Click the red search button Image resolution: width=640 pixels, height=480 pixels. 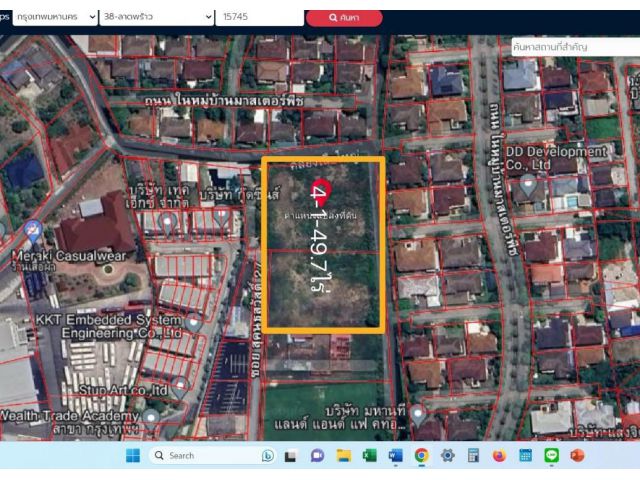pyautogui.click(x=344, y=18)
